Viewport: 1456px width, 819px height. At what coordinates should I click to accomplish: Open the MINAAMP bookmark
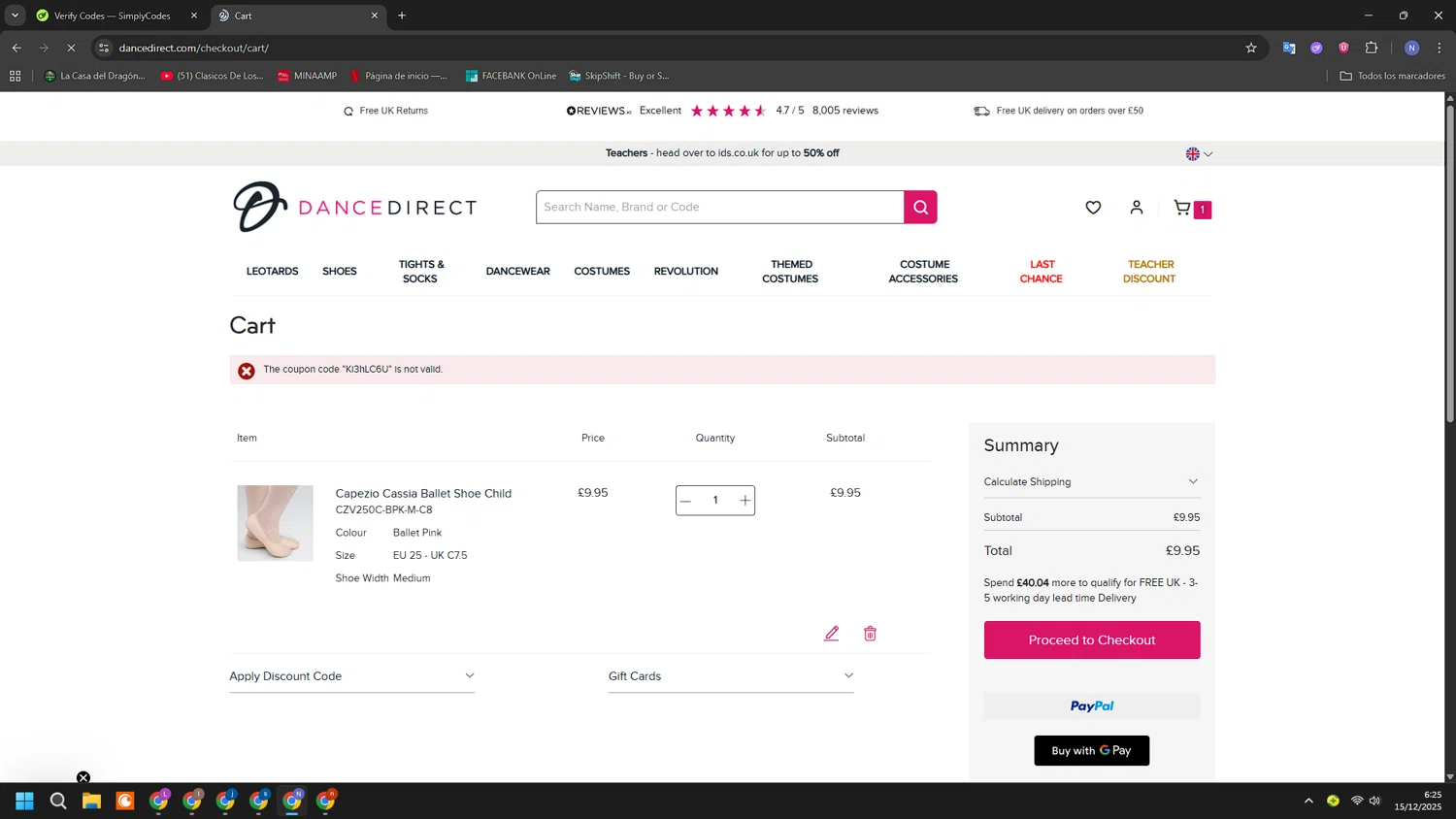point(307,76)
